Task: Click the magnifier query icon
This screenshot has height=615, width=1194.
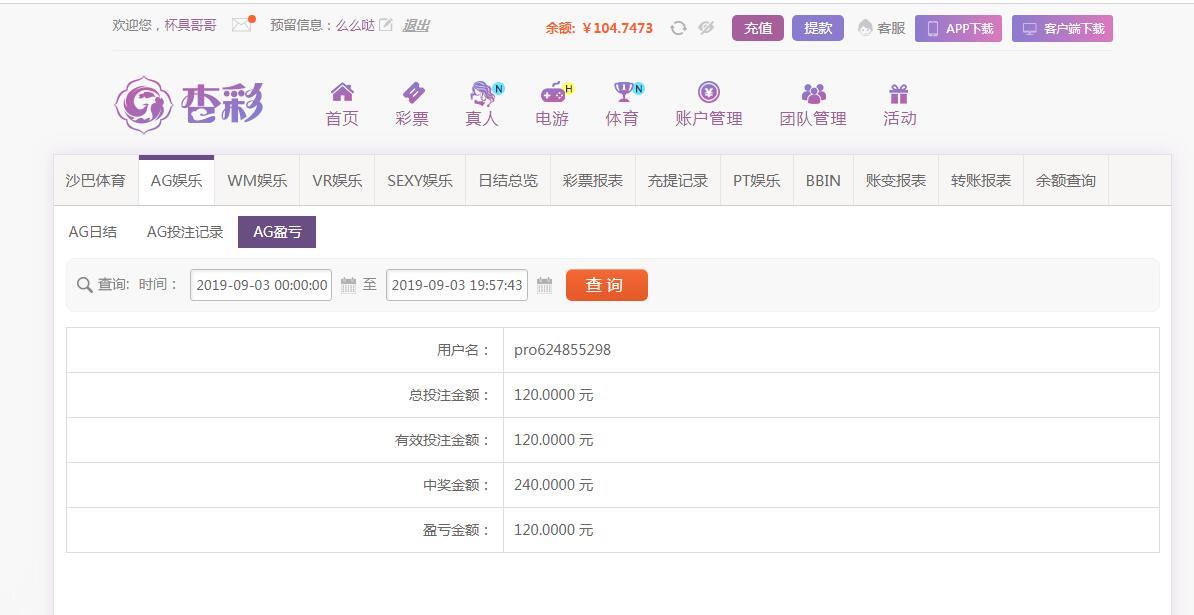Action: [85, 285]
